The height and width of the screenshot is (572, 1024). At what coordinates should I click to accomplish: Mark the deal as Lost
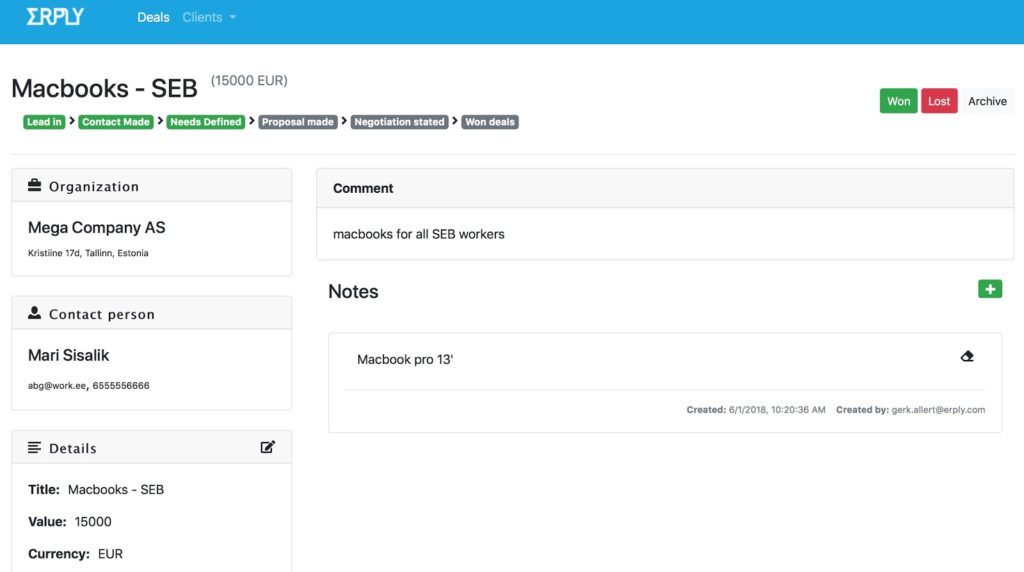pos(939,101)
